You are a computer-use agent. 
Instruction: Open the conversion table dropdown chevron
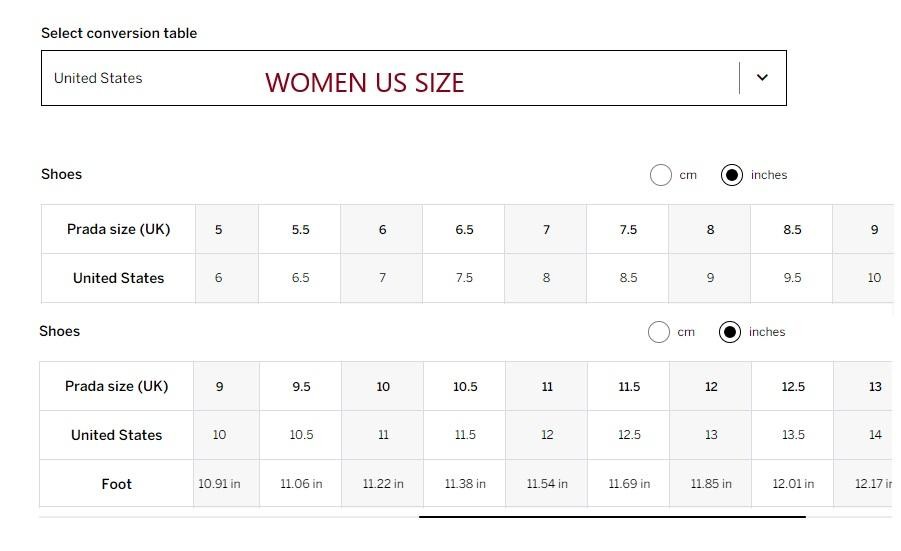pyautogui.click(x=762, y=78)
